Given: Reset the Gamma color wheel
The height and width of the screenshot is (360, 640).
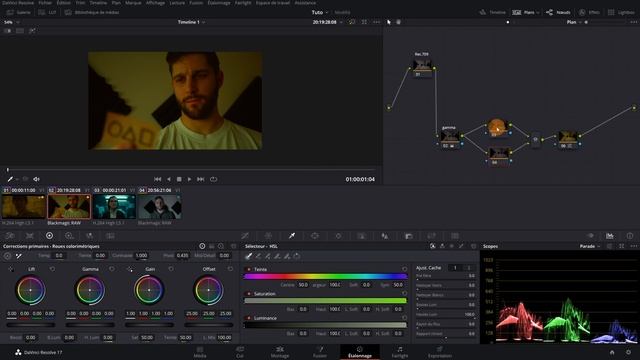Looking at the screenshot, I should [x=111, y=269].
